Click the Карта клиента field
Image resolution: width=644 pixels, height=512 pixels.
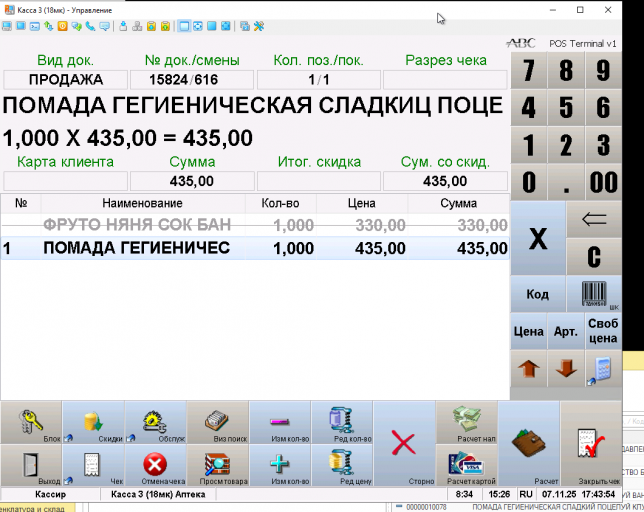[66, 181]
